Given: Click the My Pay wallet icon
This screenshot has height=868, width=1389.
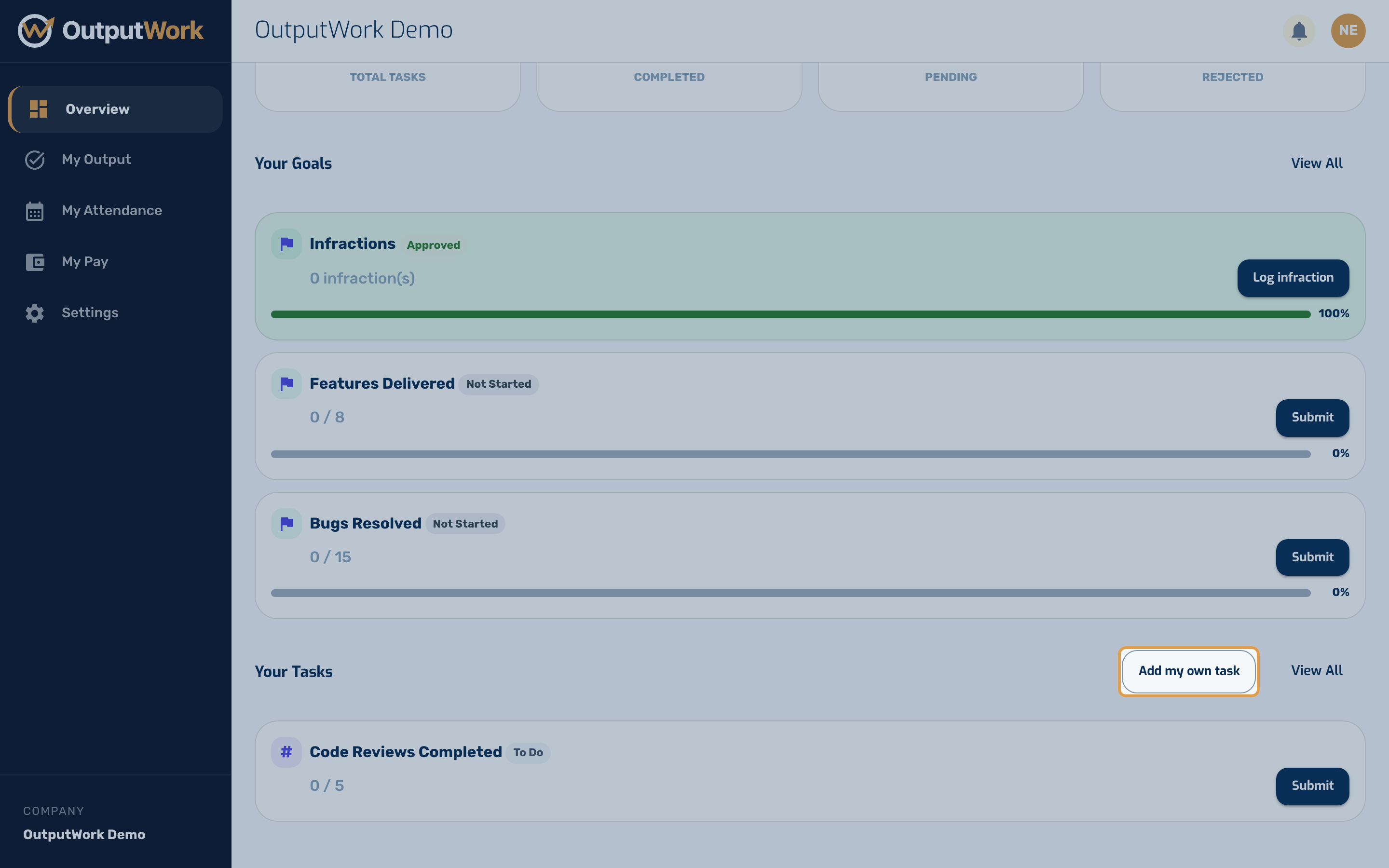Looking at the screenshot, I should pos(35,262).
